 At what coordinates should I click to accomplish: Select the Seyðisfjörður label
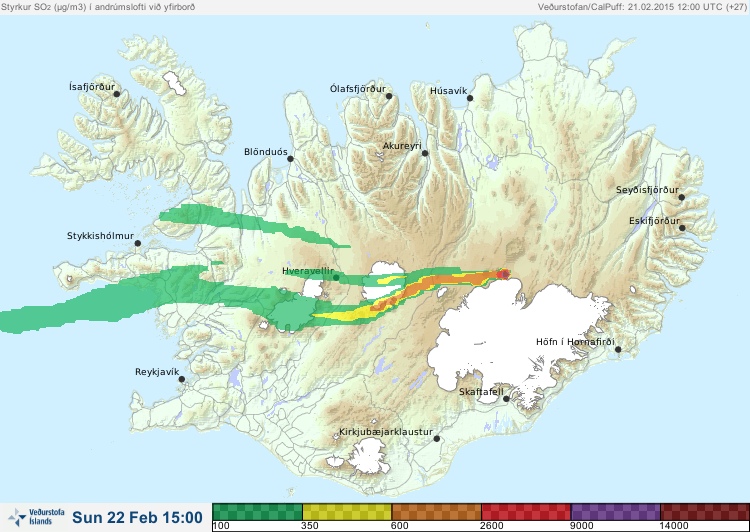click(647, 190)
